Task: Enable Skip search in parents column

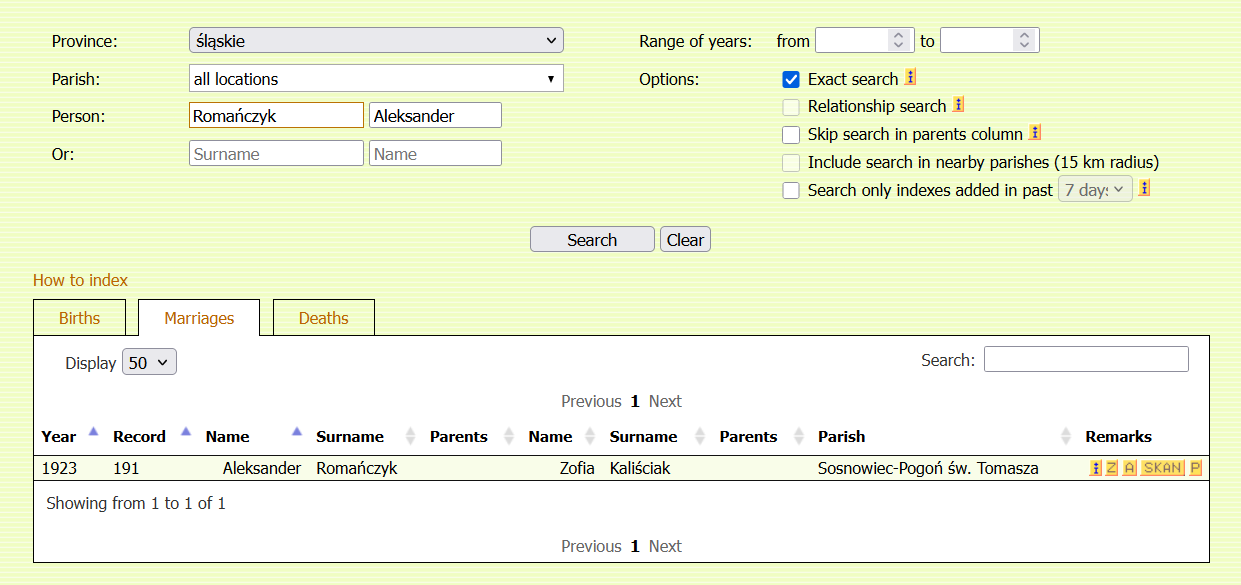Action: 791,134
